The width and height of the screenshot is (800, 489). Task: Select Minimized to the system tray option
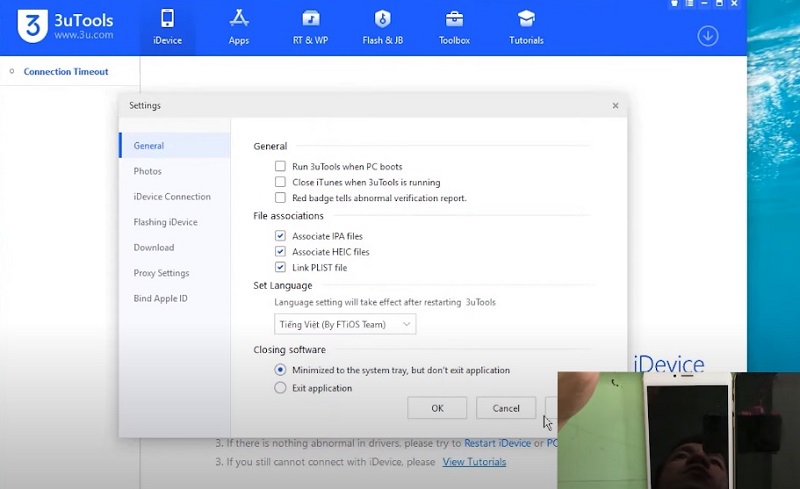280,370
